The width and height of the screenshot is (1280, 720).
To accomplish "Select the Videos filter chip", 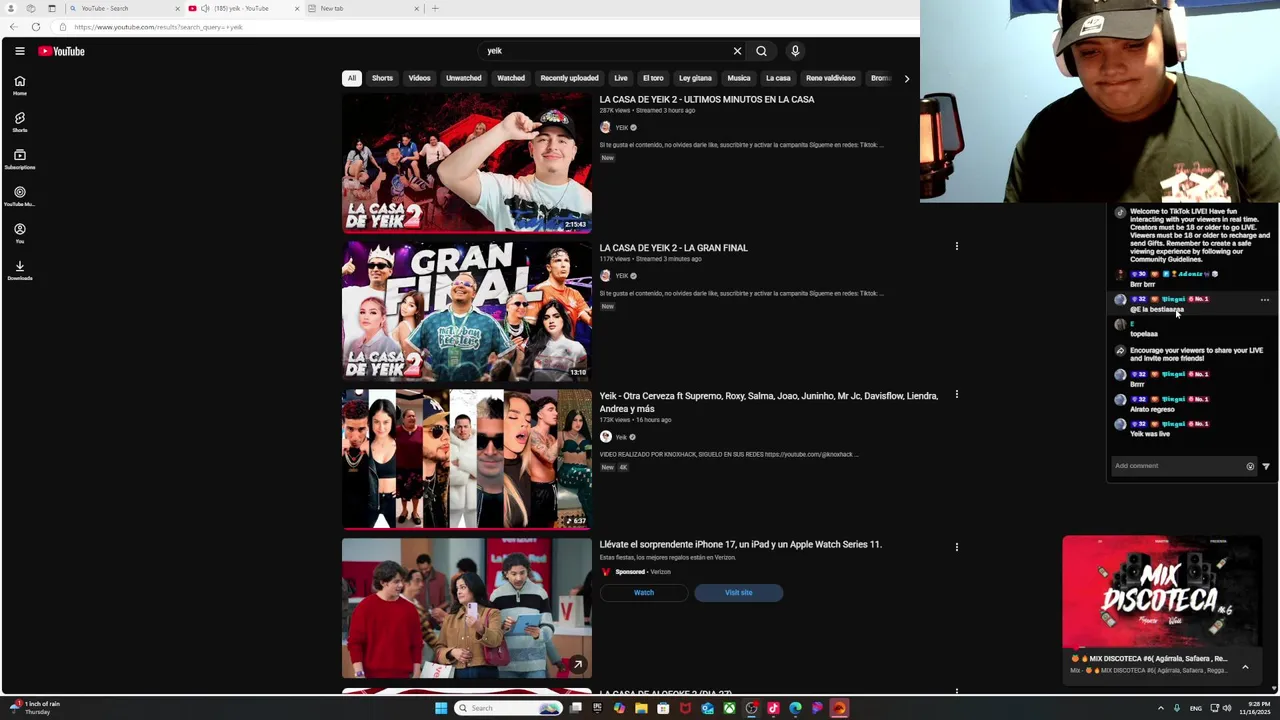I will click(419, 78).
